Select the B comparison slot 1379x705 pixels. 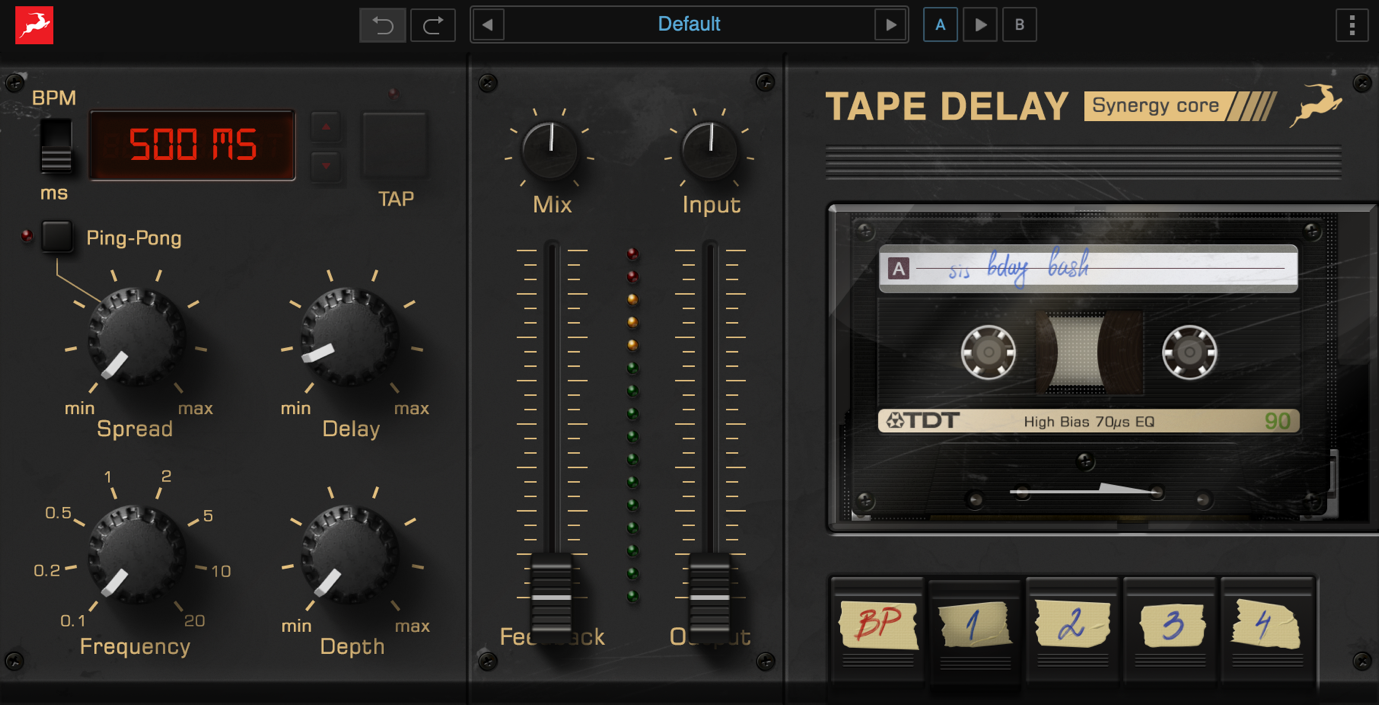click(1019, 25)
